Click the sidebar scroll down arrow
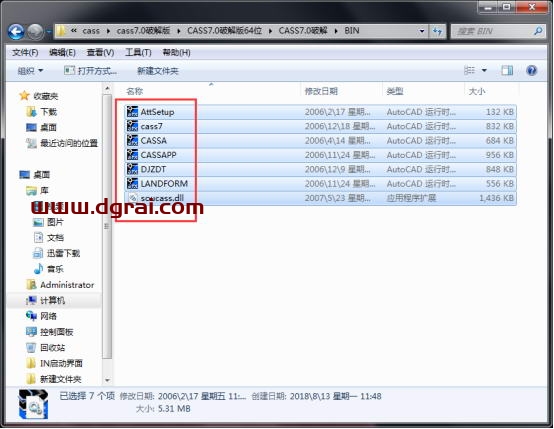Screen dimensions: 554x429 point(107,381)
